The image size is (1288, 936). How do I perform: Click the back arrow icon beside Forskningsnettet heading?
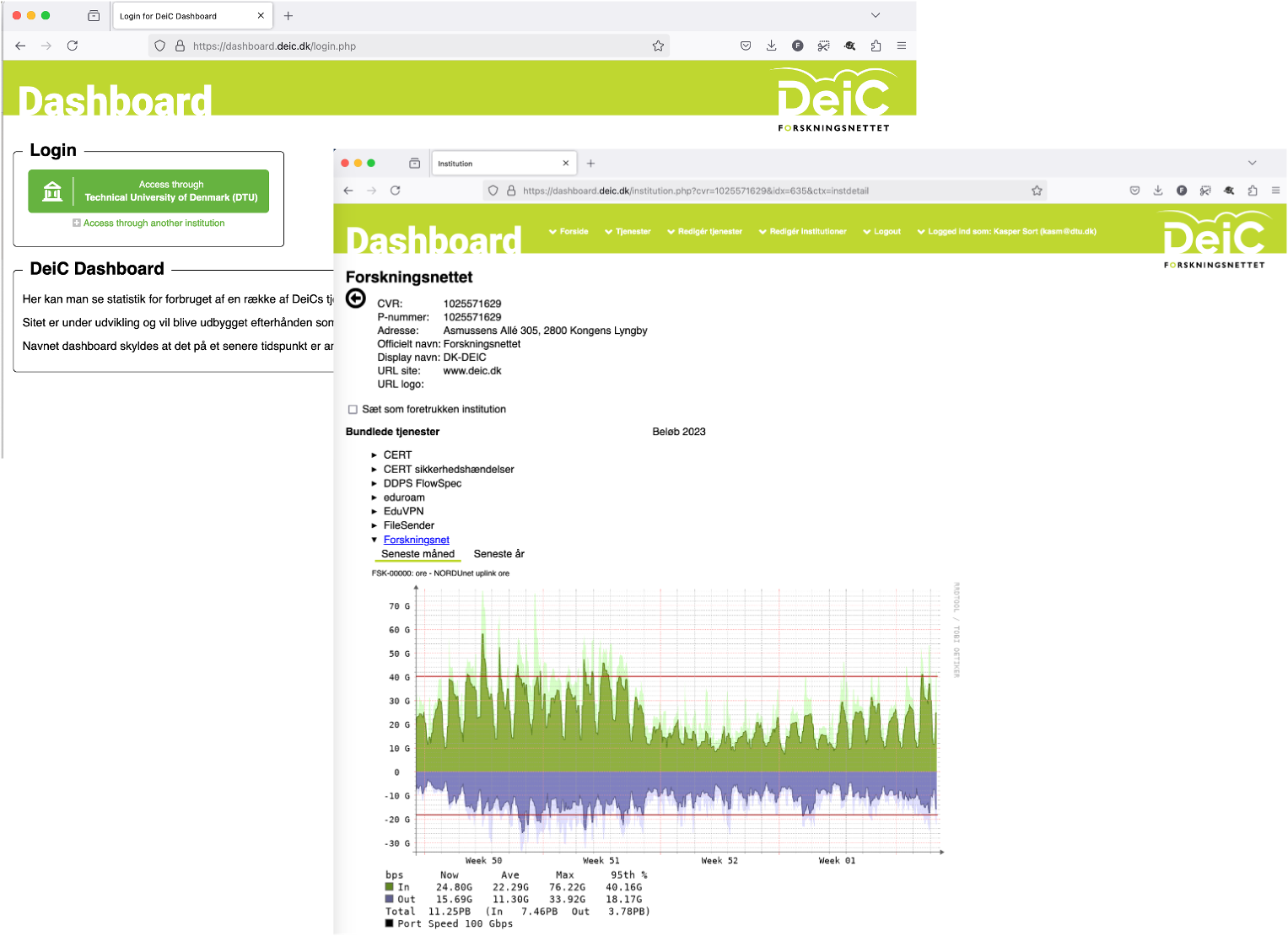coord(354,298)
